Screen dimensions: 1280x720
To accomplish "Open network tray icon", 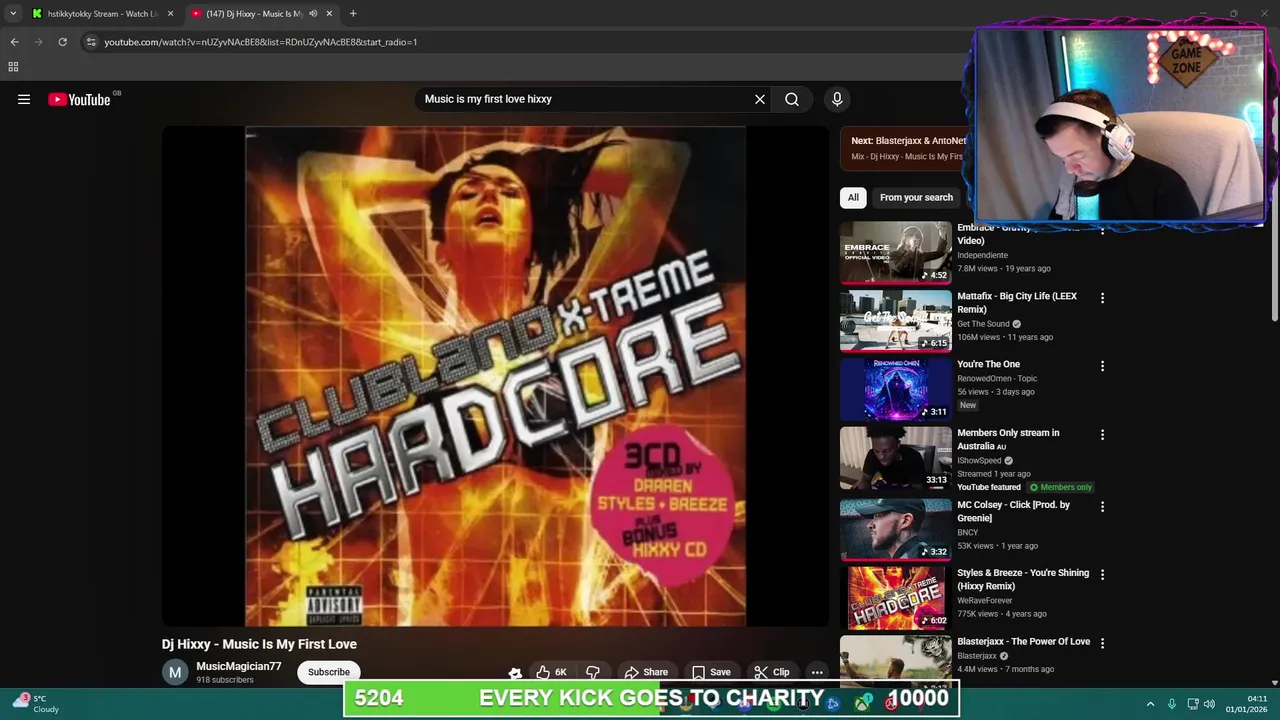I will tap(1193, 704).
